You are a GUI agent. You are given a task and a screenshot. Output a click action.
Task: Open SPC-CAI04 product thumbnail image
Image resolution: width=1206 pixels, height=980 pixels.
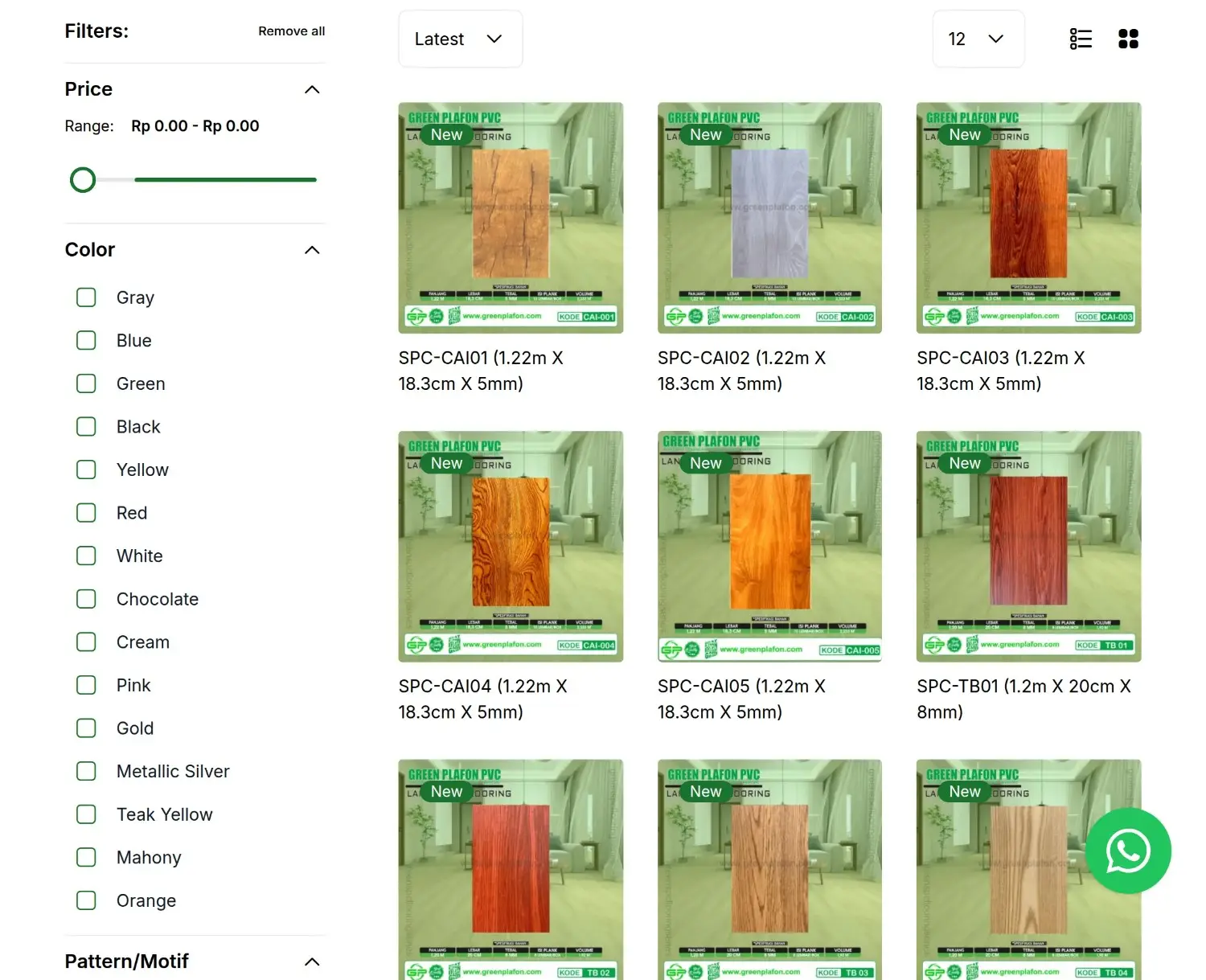point(511,547)
